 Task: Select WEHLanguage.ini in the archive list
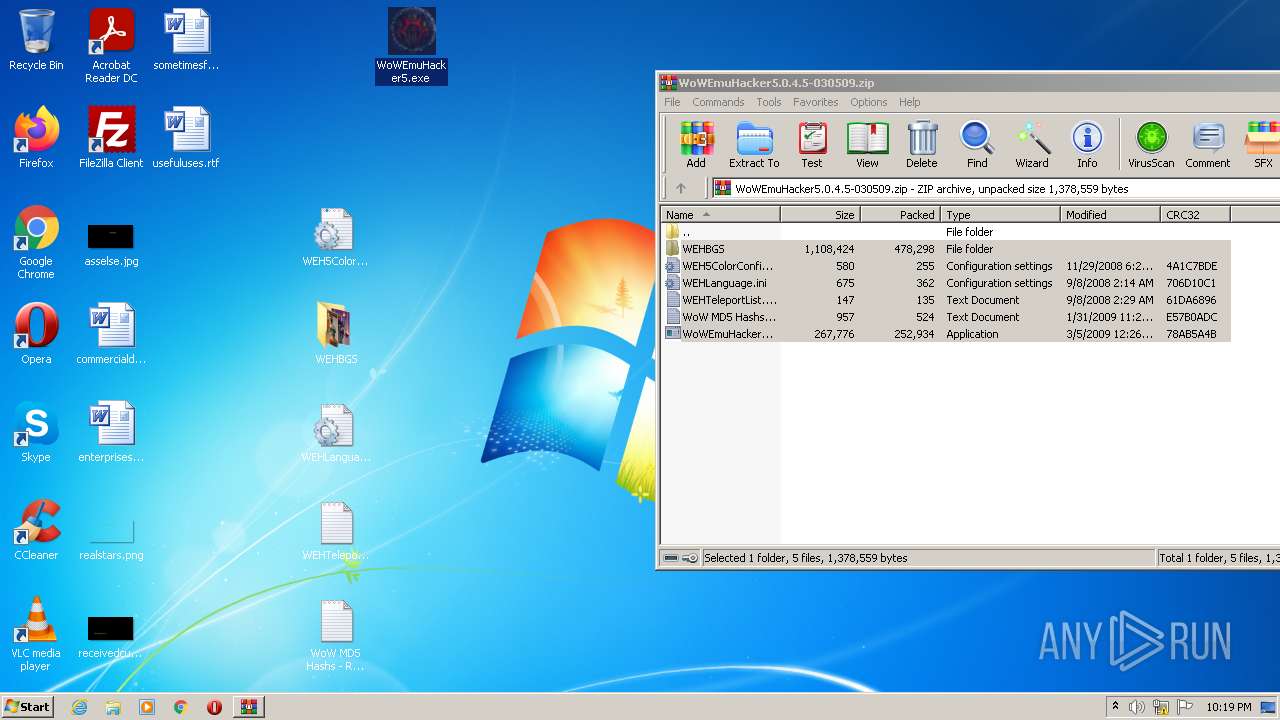coord(946,283)
